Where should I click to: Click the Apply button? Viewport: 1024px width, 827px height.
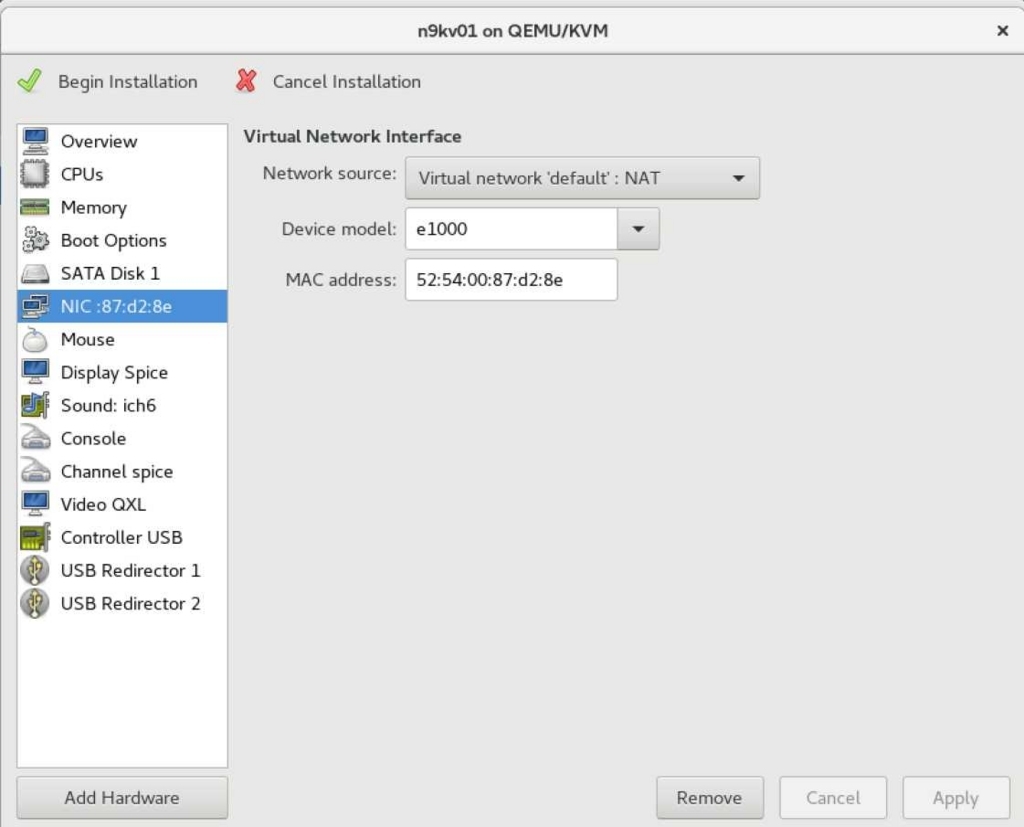tap(956, 798)
